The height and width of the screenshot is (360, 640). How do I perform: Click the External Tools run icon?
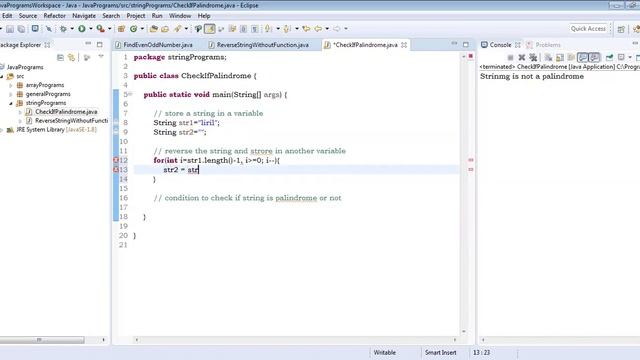click(100, 29)
